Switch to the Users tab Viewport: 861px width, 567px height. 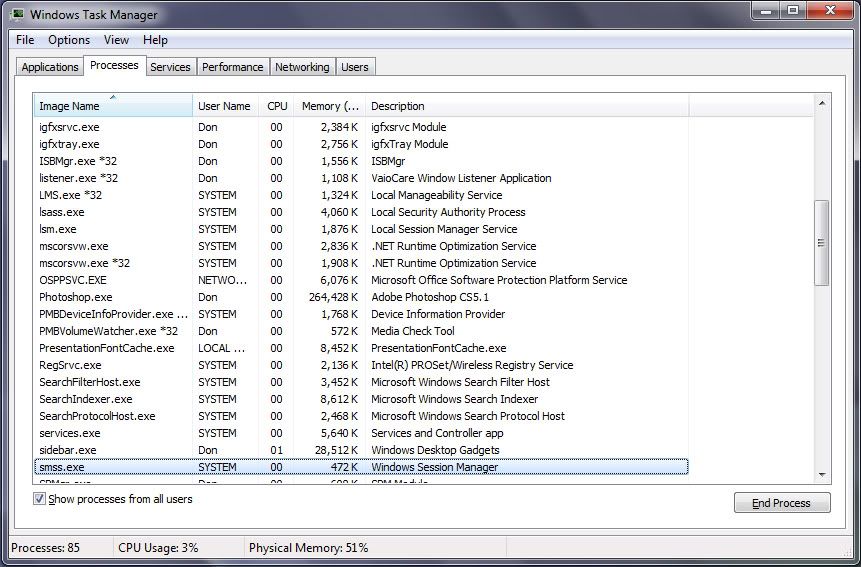pyautogui.click(x=355, y=67)
